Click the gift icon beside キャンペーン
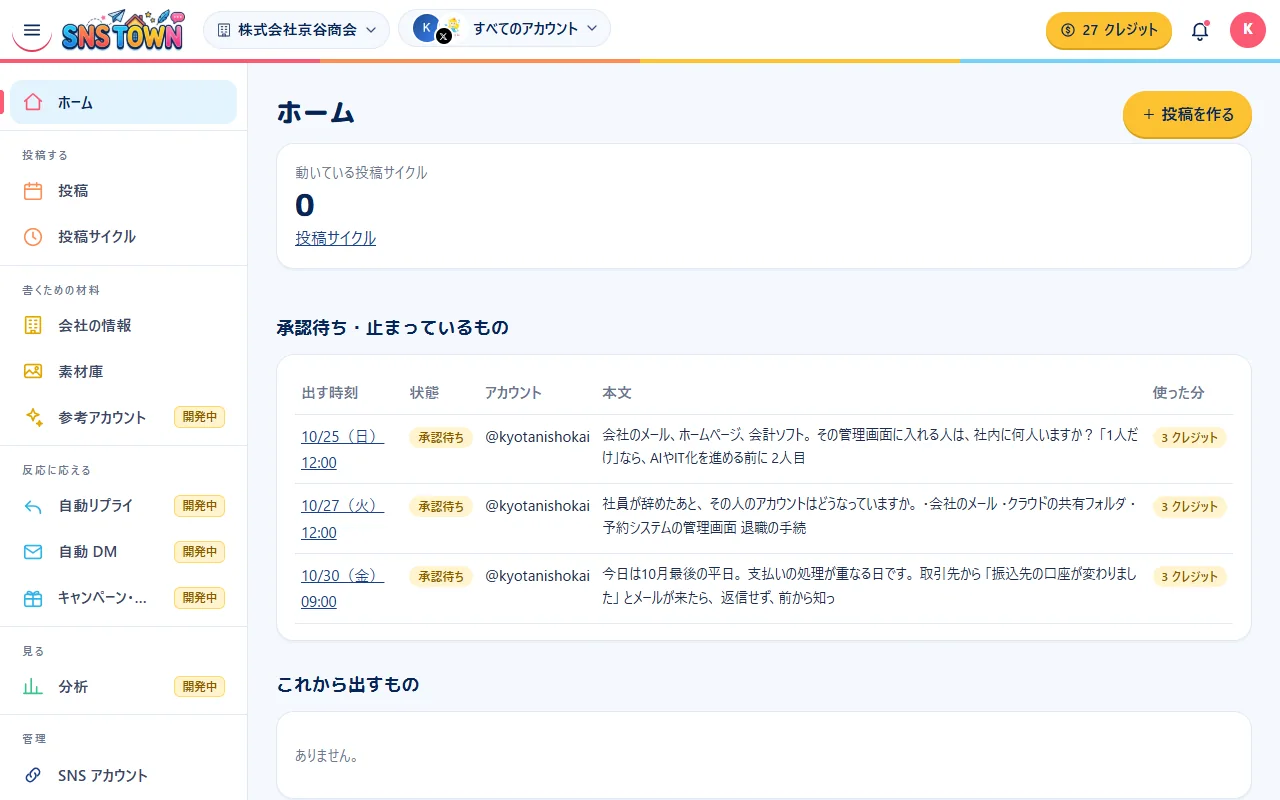 (33, 598)
